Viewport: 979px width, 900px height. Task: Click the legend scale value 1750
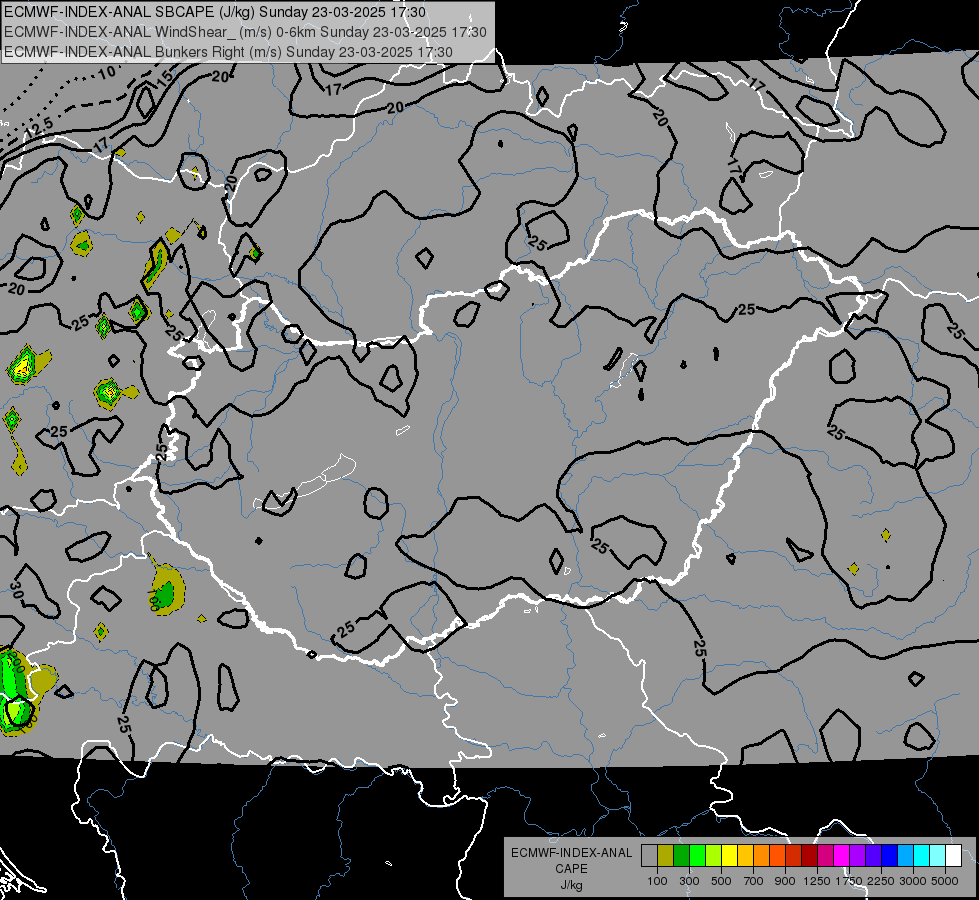849,881
